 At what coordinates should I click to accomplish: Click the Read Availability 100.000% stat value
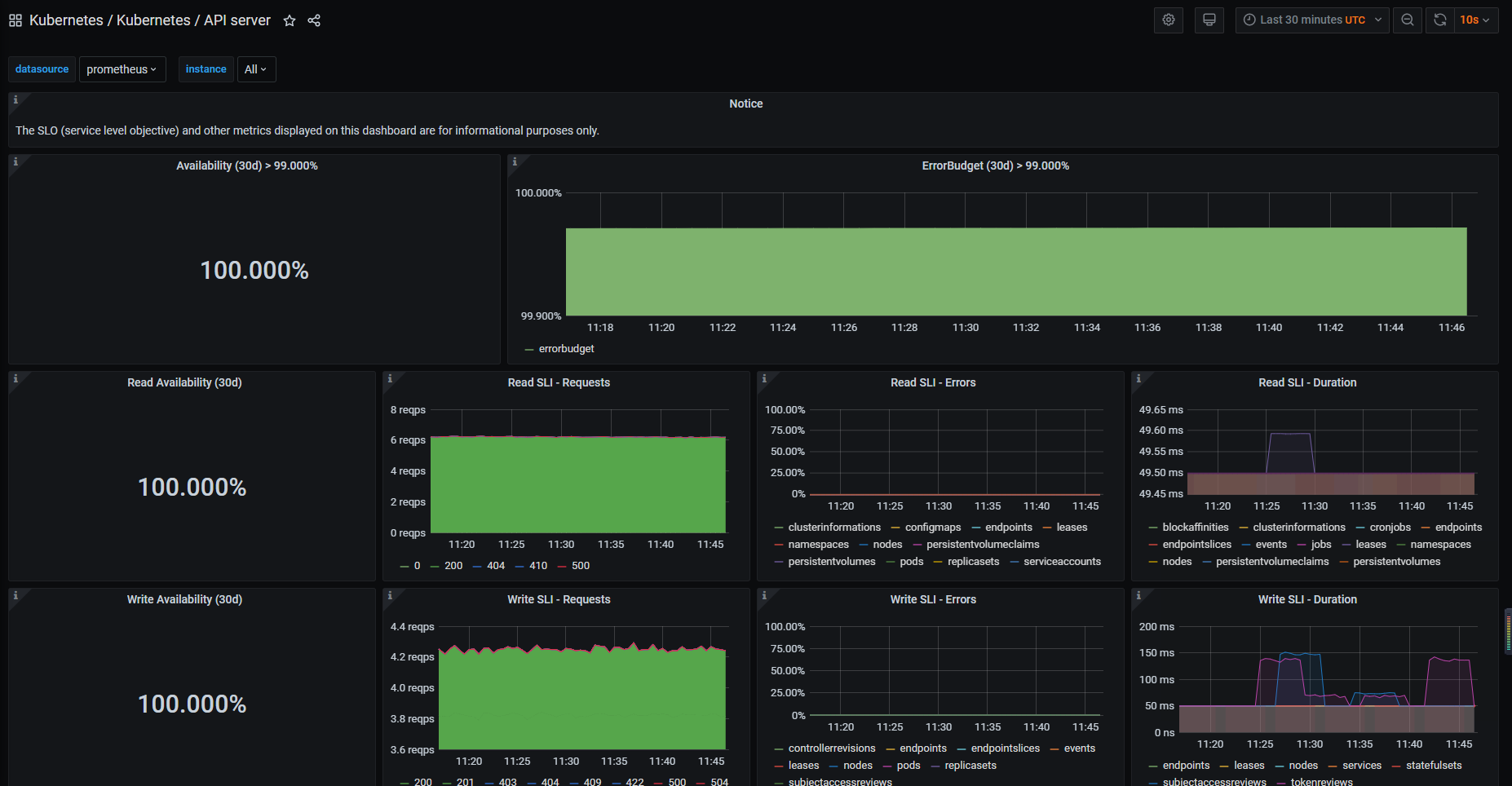tap(192, 487)
